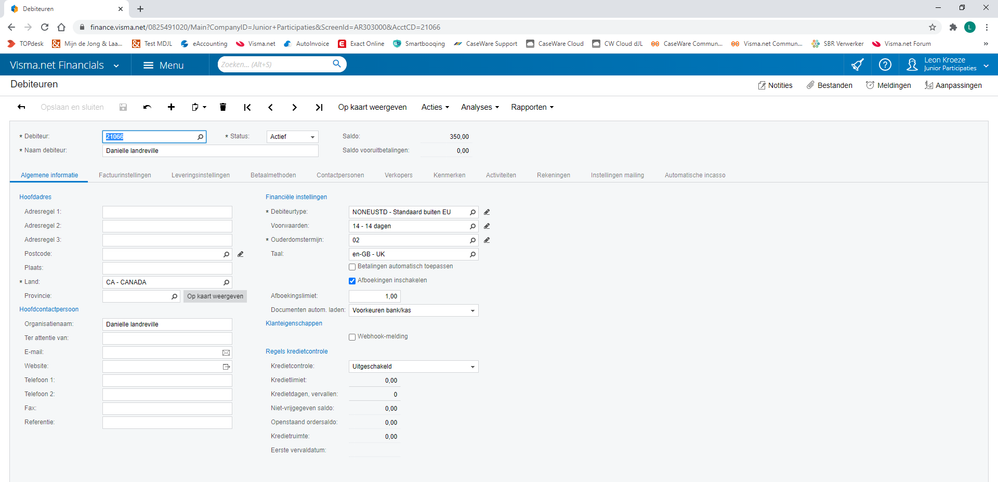This screenshot has width=998, height=482.
Task: Open Notities in the top right
Action: pyautogui.click(x=775, y=85)
